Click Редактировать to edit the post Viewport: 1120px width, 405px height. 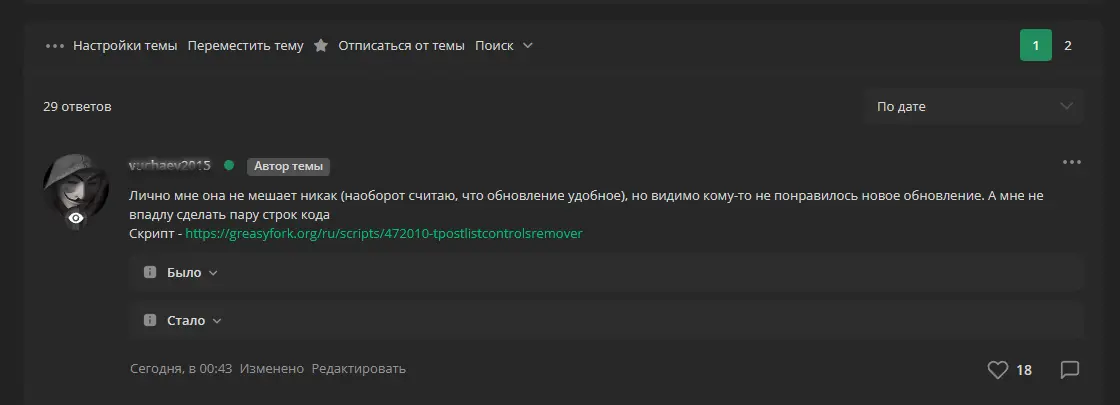358,369
